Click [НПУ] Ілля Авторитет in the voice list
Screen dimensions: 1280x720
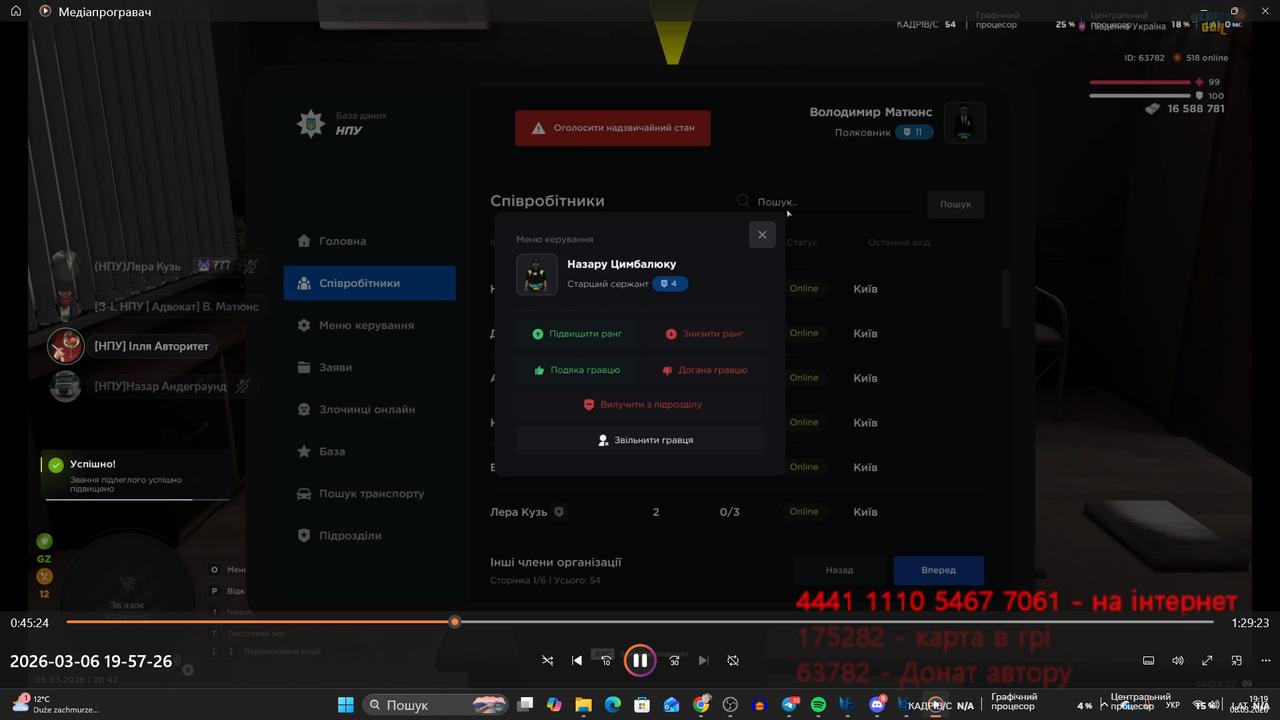pyautogui.click(x=151, y=346)
